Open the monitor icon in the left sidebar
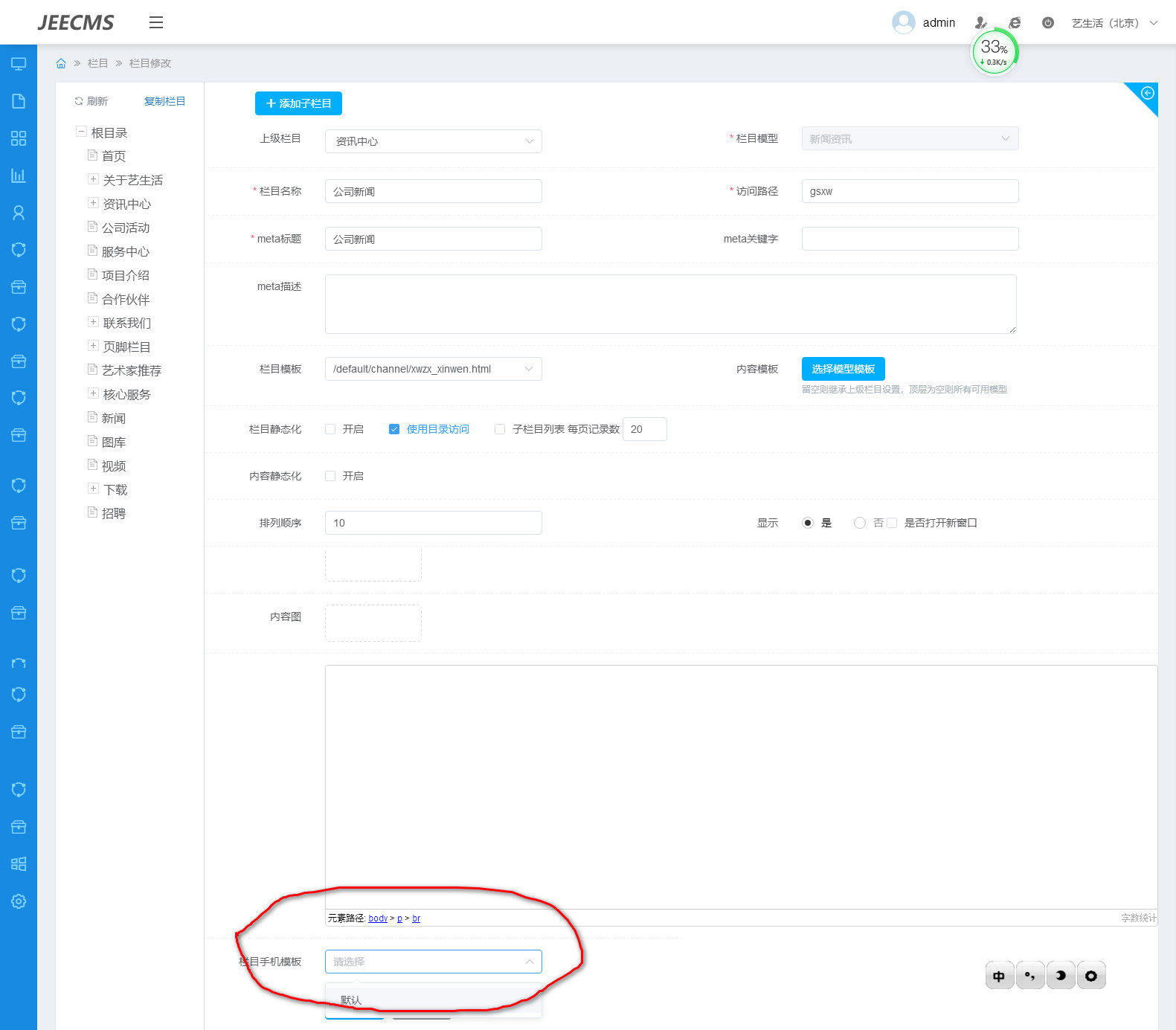 (19, 64)
